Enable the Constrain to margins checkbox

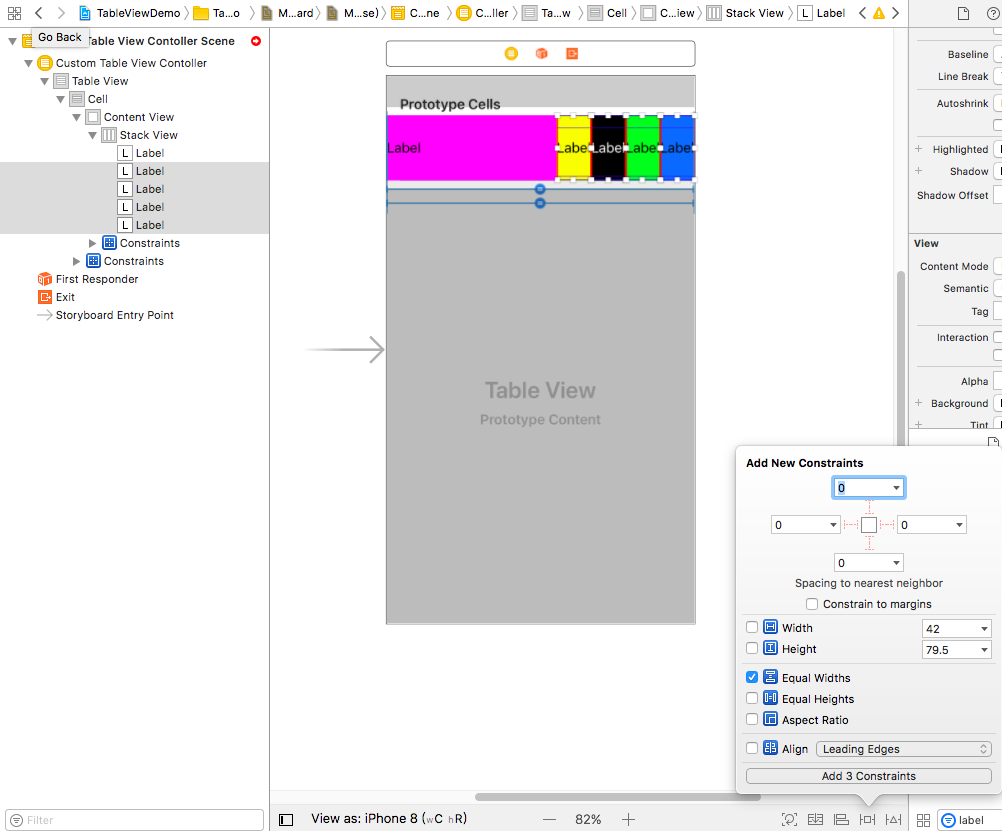click(812, 604)
